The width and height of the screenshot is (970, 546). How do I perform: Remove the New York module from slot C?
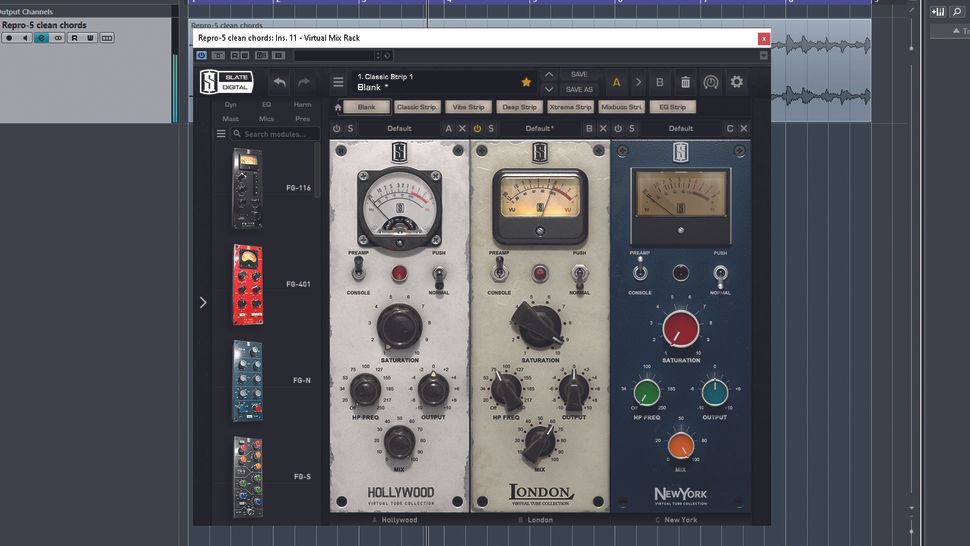coord(744,129)
